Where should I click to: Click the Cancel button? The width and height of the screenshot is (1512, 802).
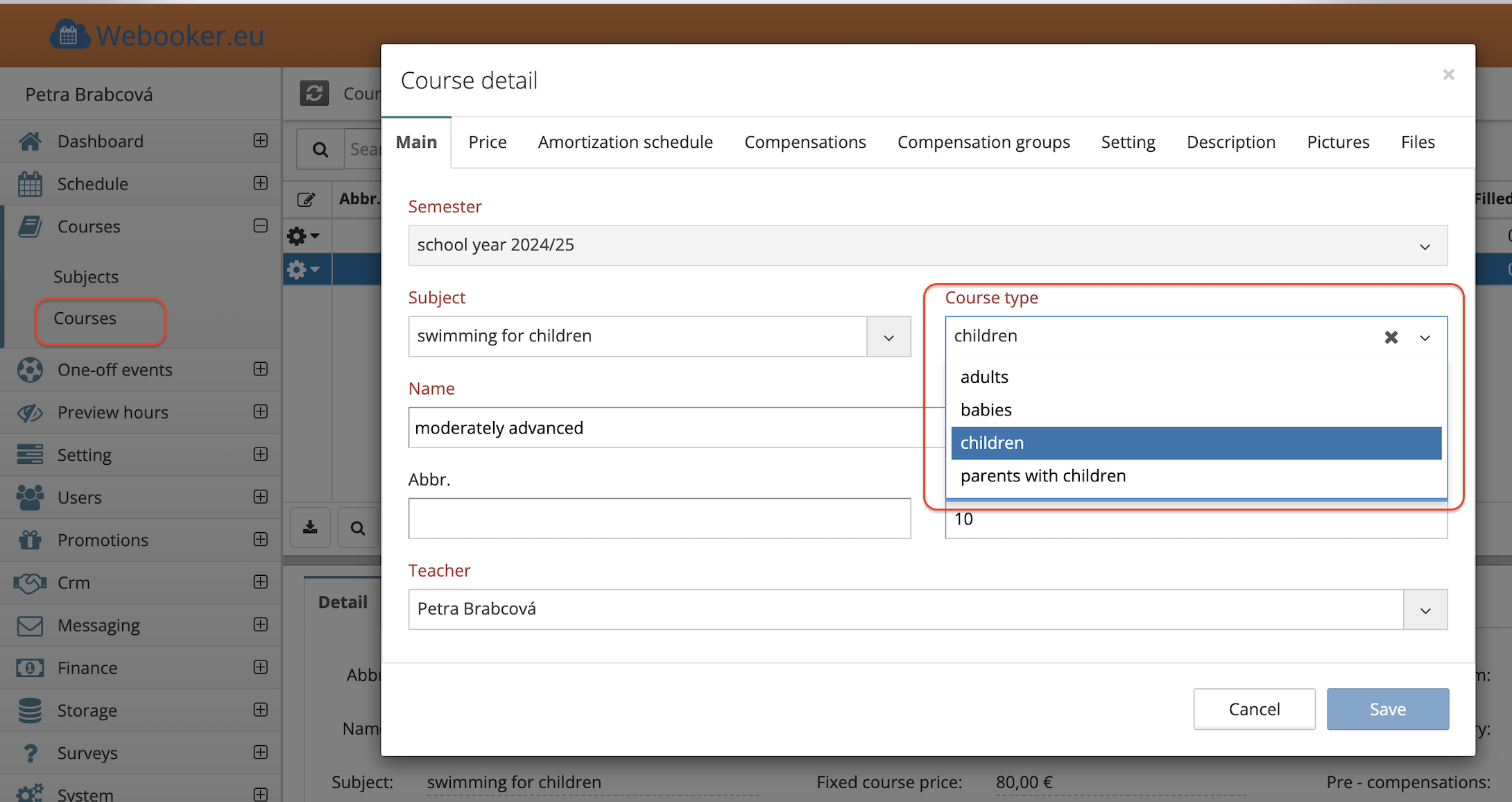point(1254,709)
